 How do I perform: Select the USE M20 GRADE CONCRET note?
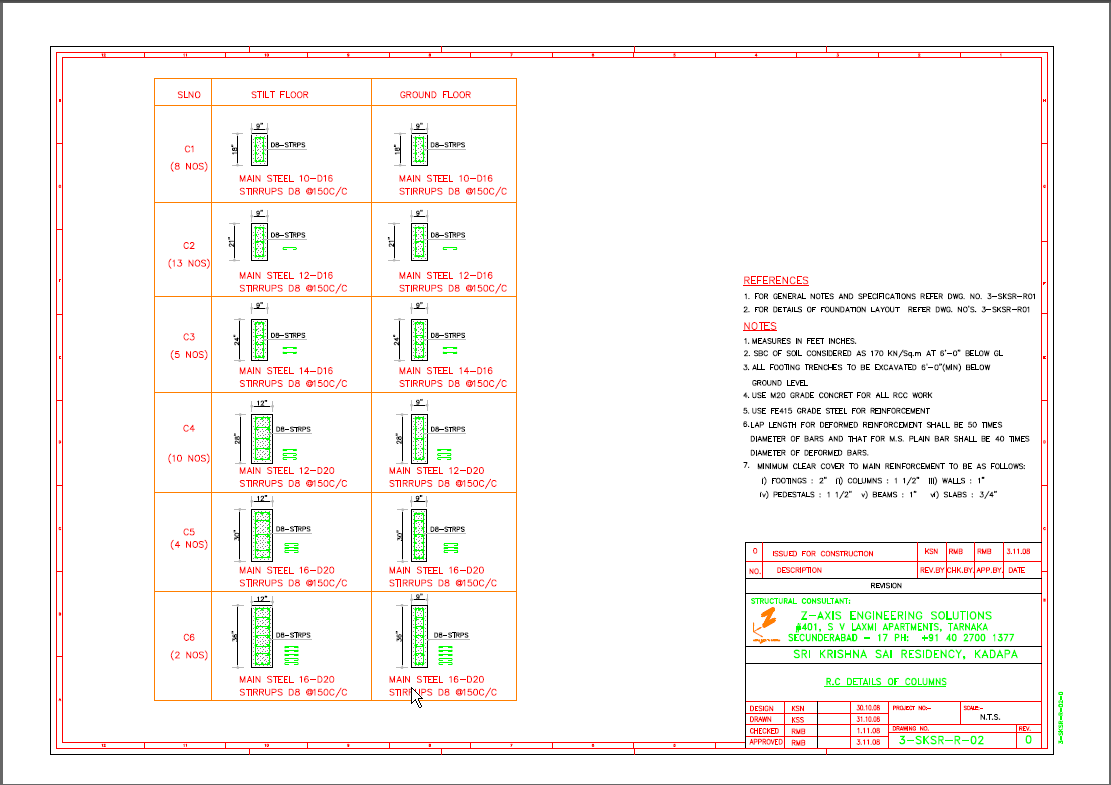pyautogui.click(x=838, y=395)
